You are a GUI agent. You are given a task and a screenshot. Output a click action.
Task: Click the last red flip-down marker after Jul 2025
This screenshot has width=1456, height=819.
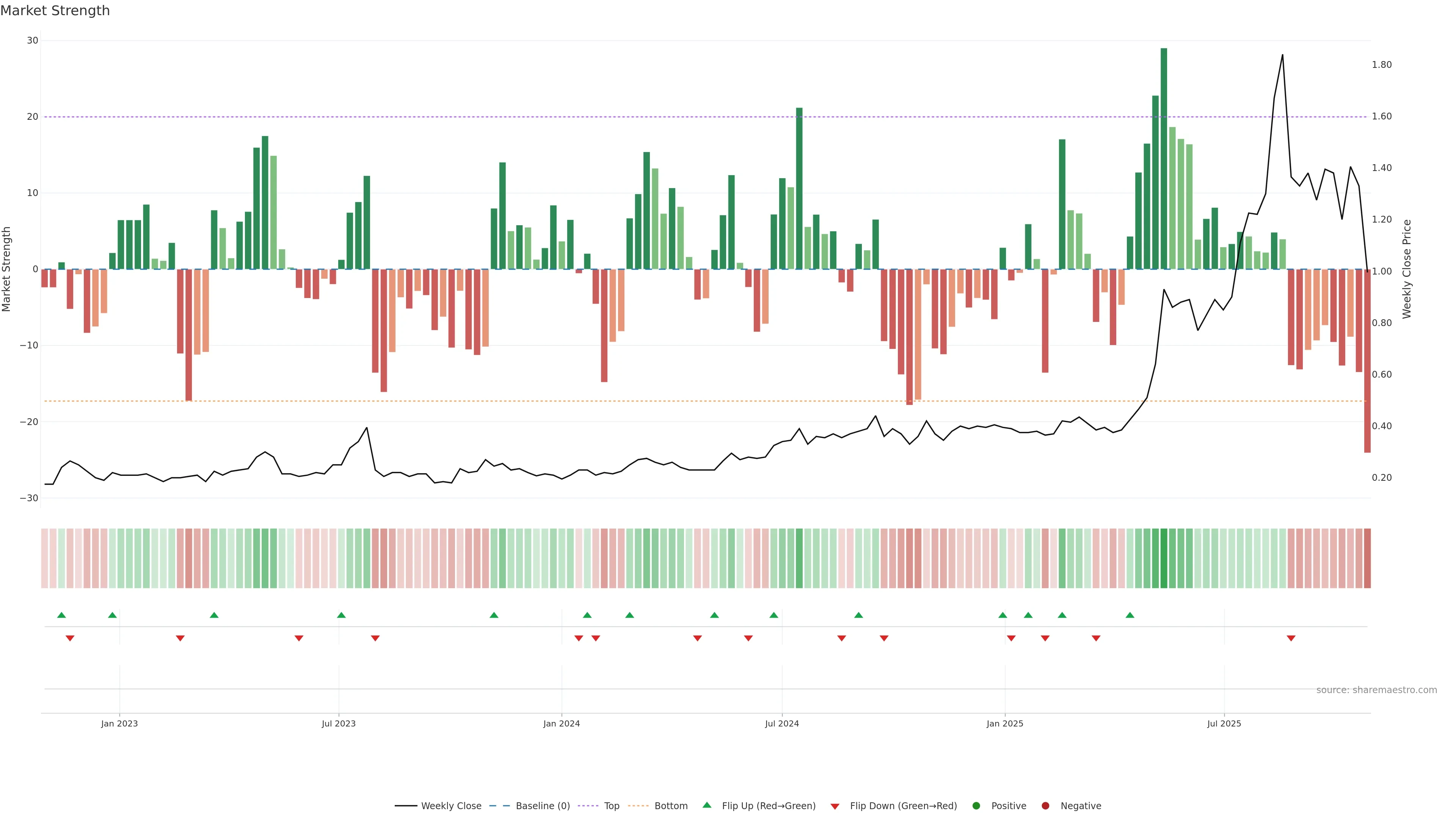(1291, 638)
